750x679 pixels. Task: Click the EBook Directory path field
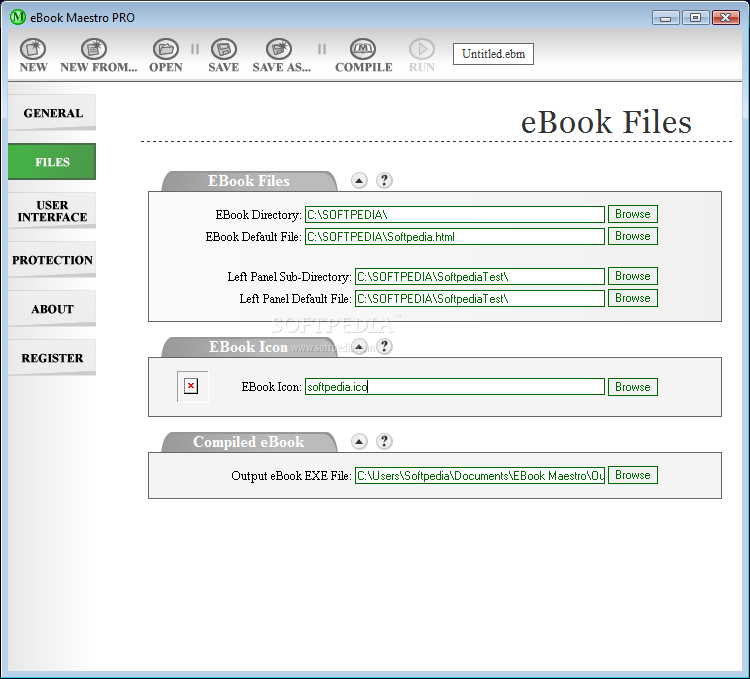(455, 214)
